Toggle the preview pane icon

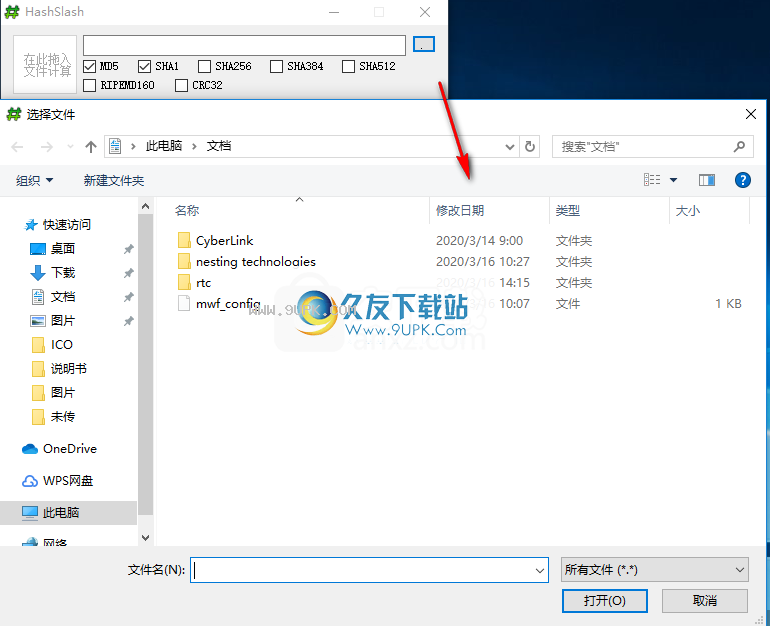(707, 180)
